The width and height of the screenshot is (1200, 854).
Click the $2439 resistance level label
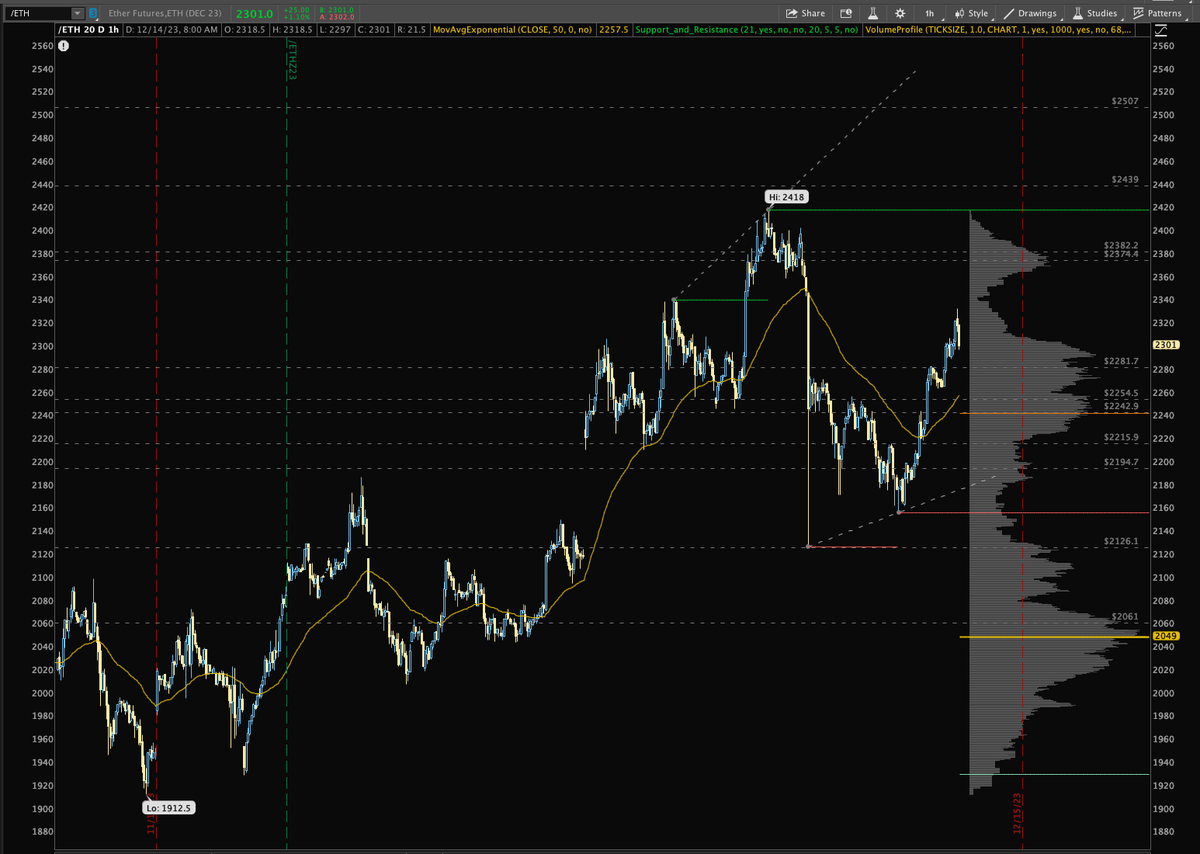click(x=1125, y=179)
